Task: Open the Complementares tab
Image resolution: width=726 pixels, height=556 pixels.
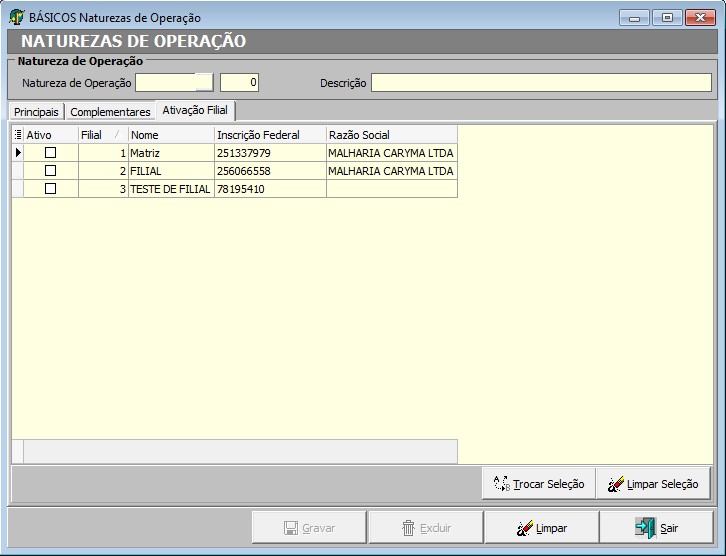Action: pyautogui.click(x=110, y=112)
